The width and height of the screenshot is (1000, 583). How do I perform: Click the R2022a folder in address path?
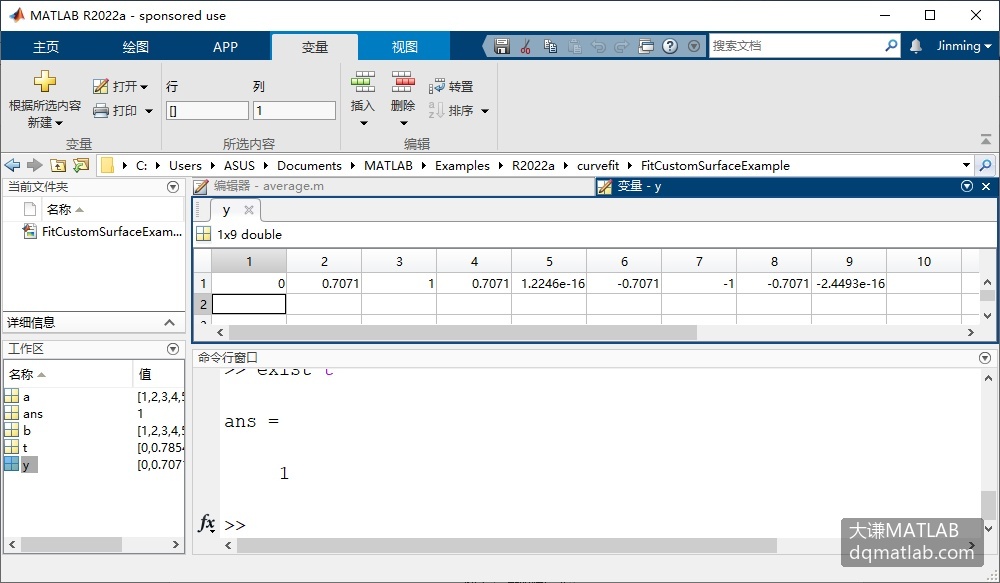(x=533, y=166)
